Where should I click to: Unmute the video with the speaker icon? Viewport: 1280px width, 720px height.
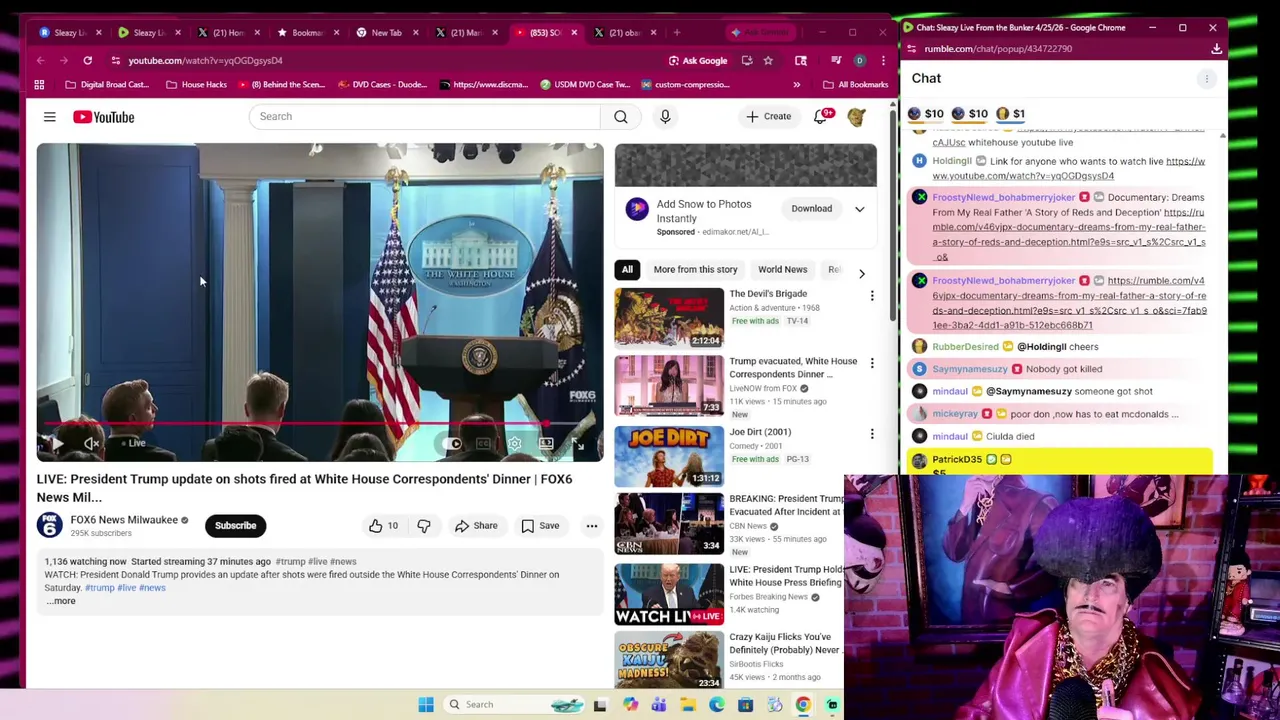tap(91, 443)
